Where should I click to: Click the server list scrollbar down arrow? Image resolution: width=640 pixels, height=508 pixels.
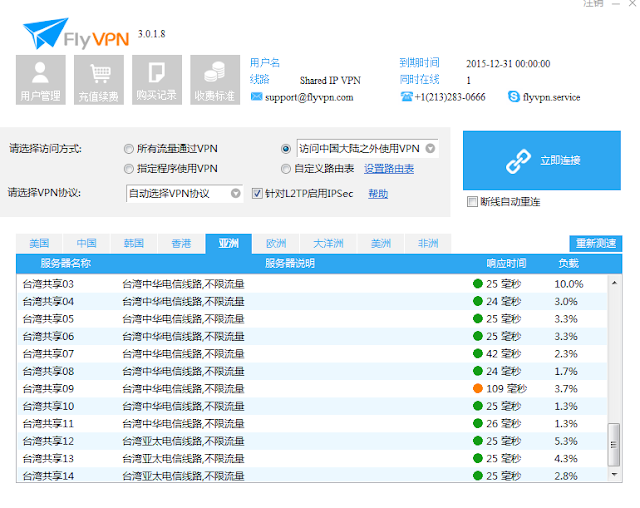click(614, 474)
